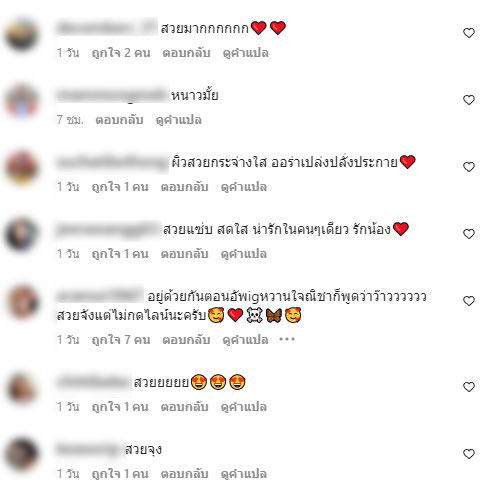Reply to the สวยมากกกกกก comment
The height and width of the screenshot is (502, 483).
coord(186,53)
